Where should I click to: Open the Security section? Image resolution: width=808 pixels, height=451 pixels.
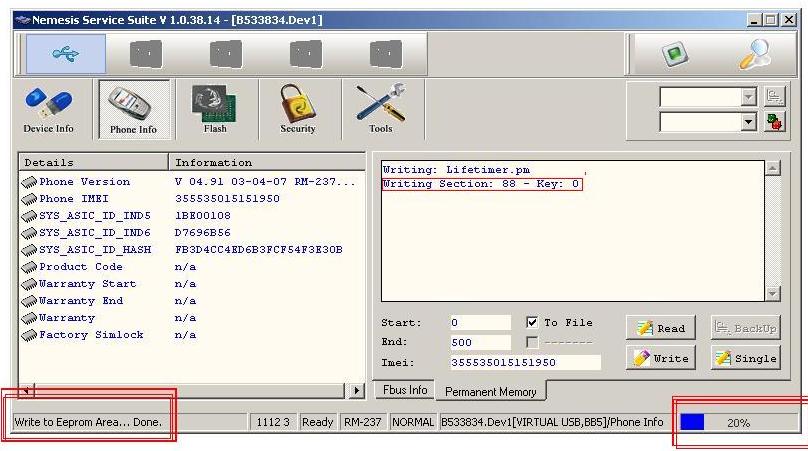point(297,110)
